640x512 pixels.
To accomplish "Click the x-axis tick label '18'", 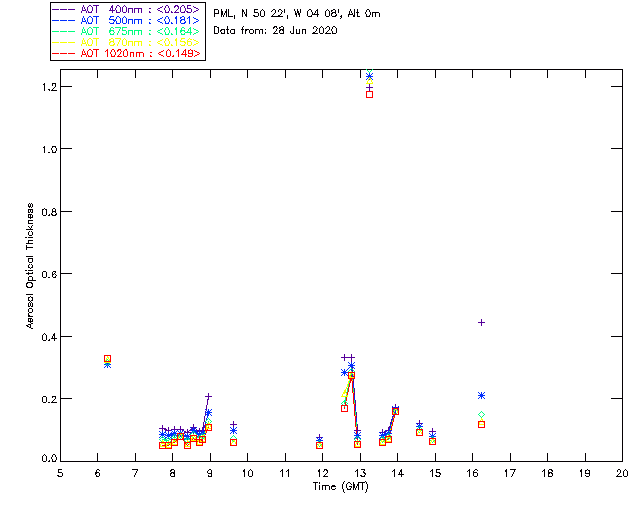I will click(547, 473).
